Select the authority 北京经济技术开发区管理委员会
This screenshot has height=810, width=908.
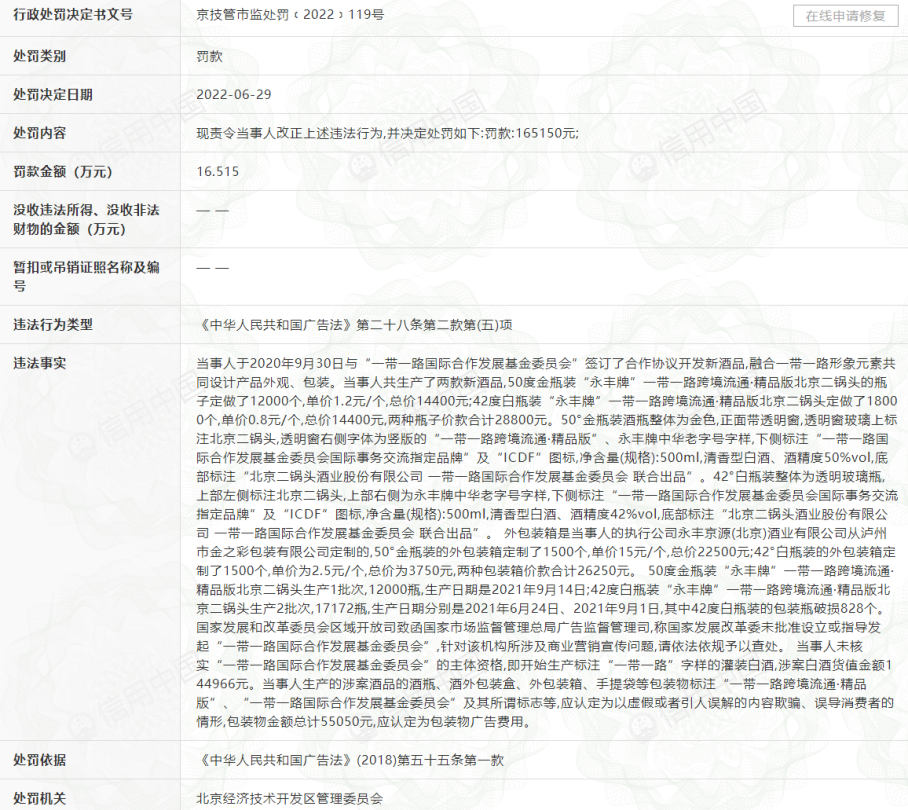[290, 799]
